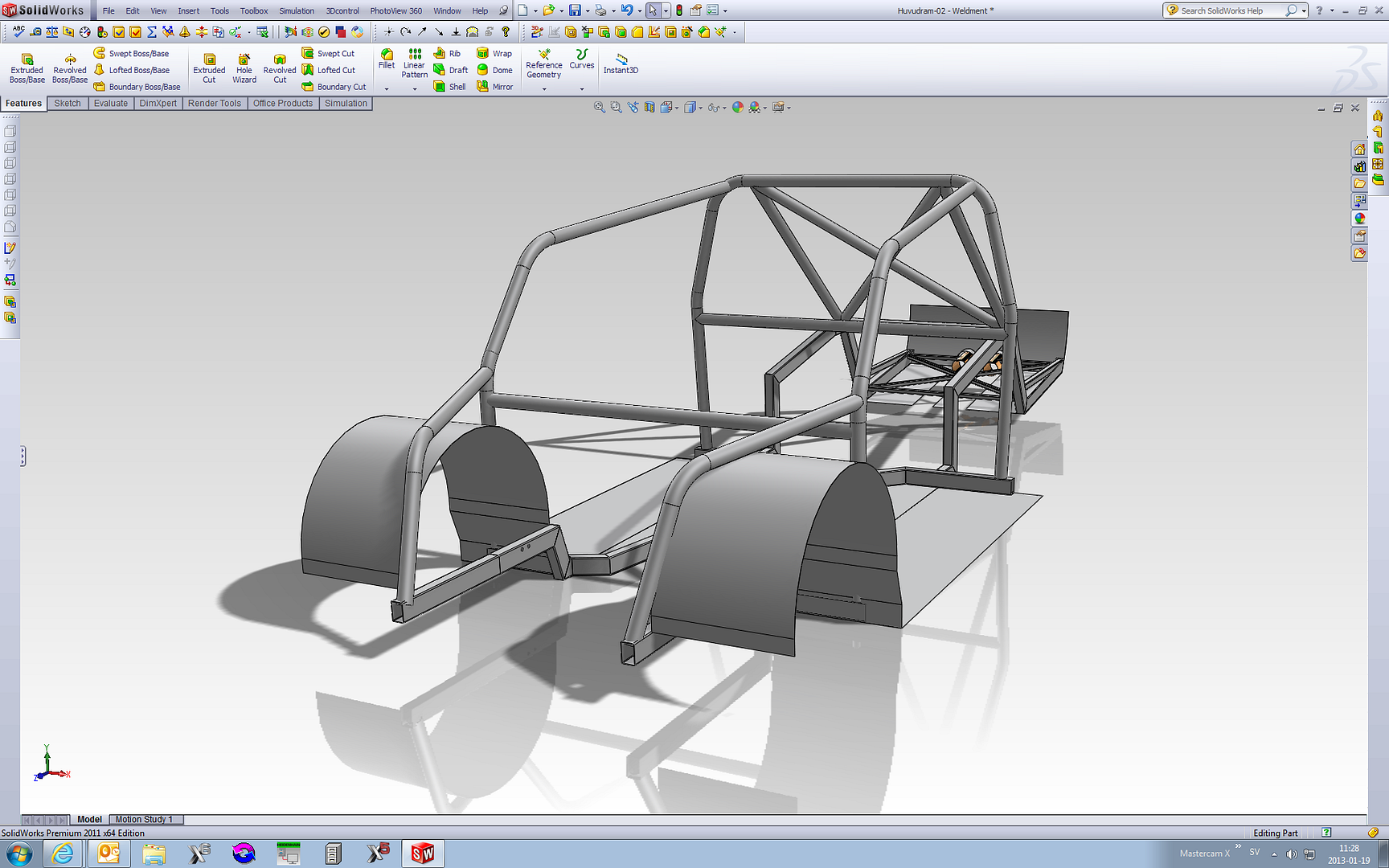Select the Mirror feature

[494, 87]
